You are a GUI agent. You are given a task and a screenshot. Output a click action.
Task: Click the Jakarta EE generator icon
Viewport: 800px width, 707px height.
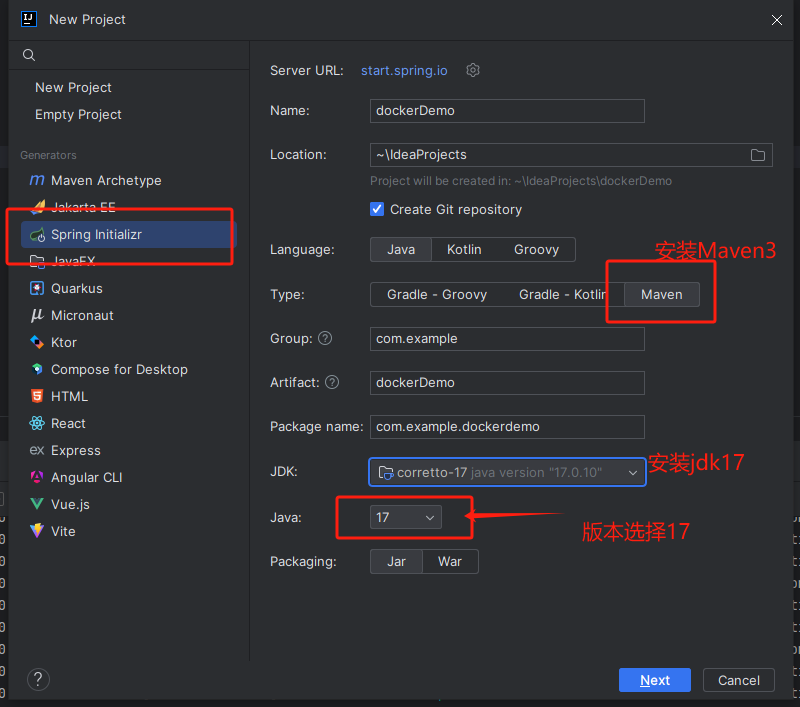[x=37, y=207]
